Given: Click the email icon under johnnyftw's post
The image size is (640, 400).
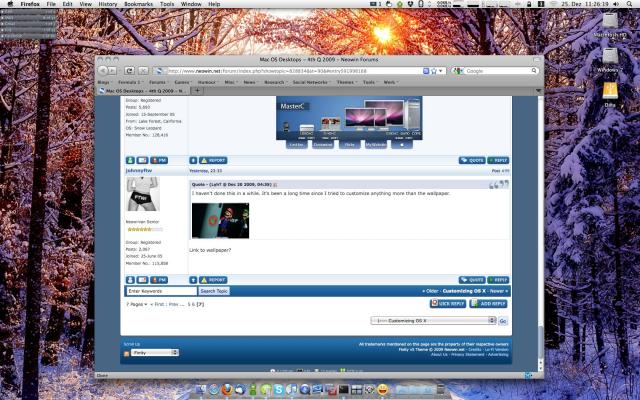Looking at the screenshot, I should 142,280.
